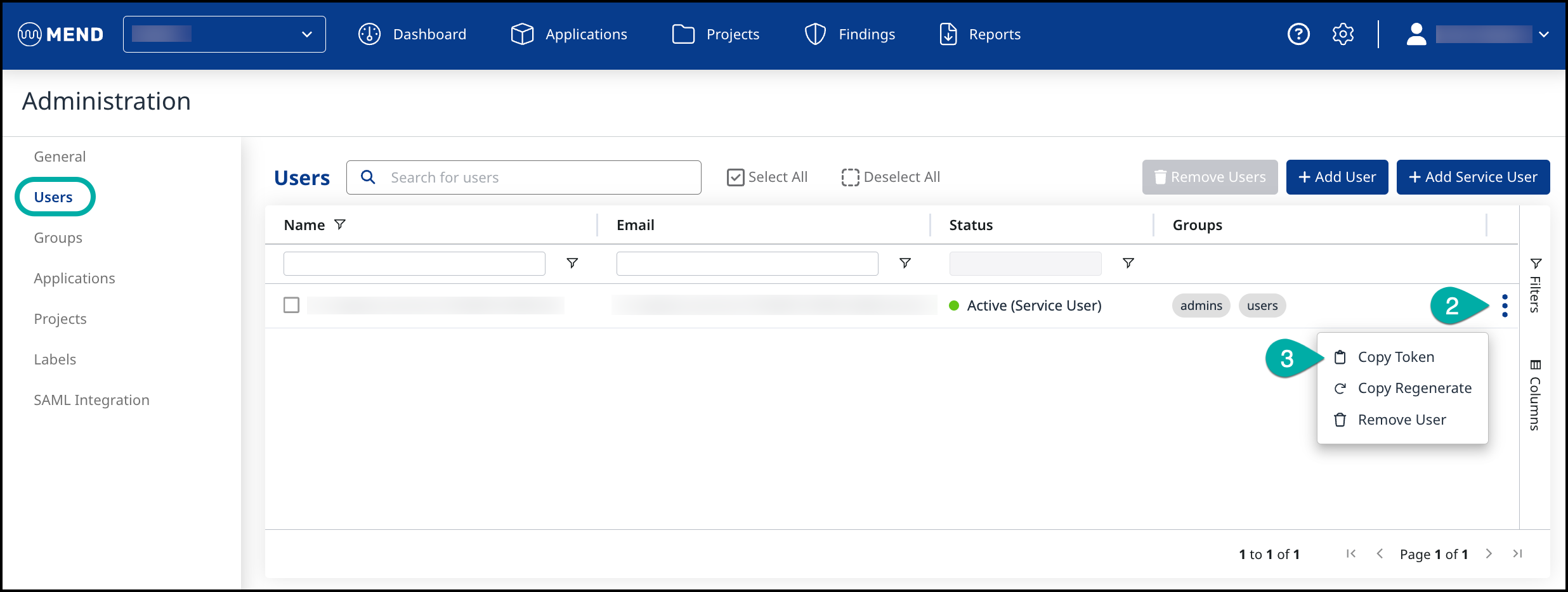Open the three-dot menu for the service user

click(x=1504, y=306)
